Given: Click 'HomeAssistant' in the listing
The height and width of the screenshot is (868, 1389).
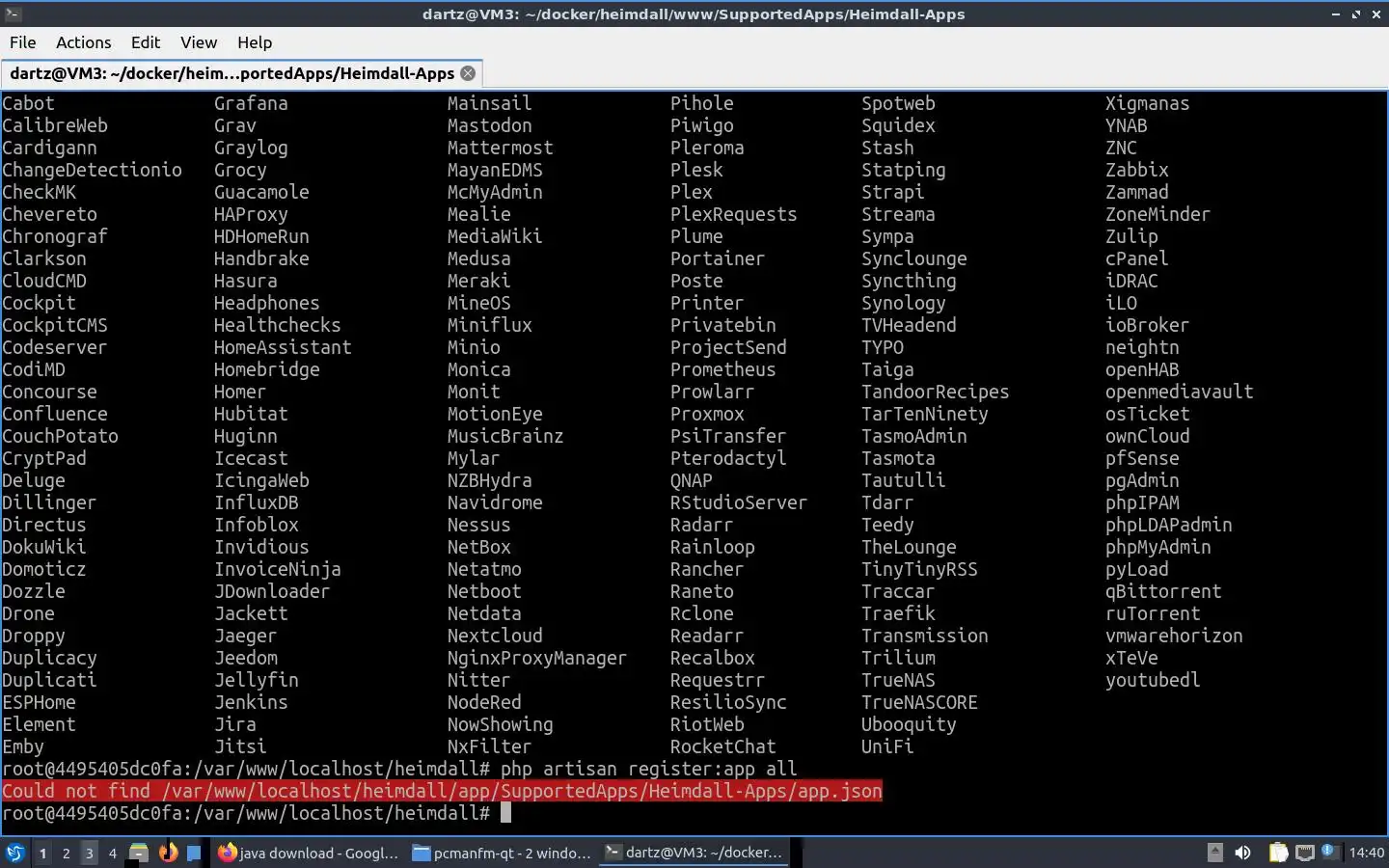Looking at the screenshot, I should 283,347.
